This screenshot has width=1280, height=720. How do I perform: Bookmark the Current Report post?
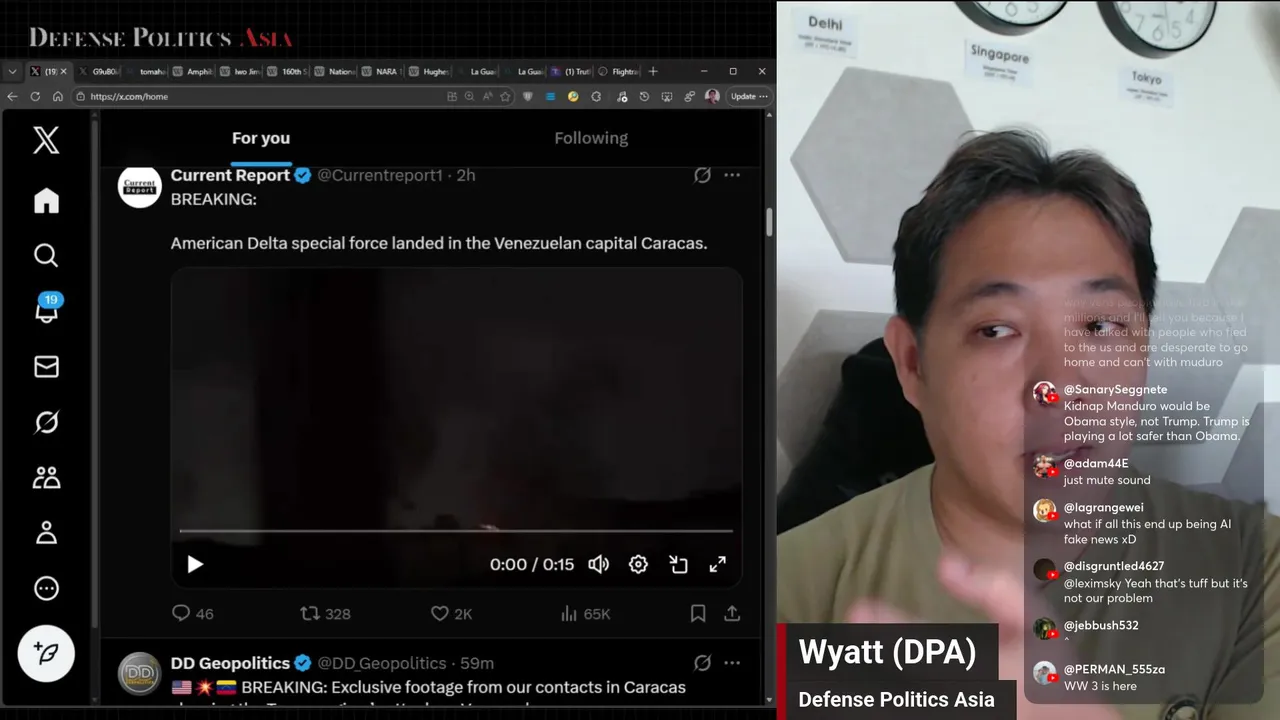698,613
